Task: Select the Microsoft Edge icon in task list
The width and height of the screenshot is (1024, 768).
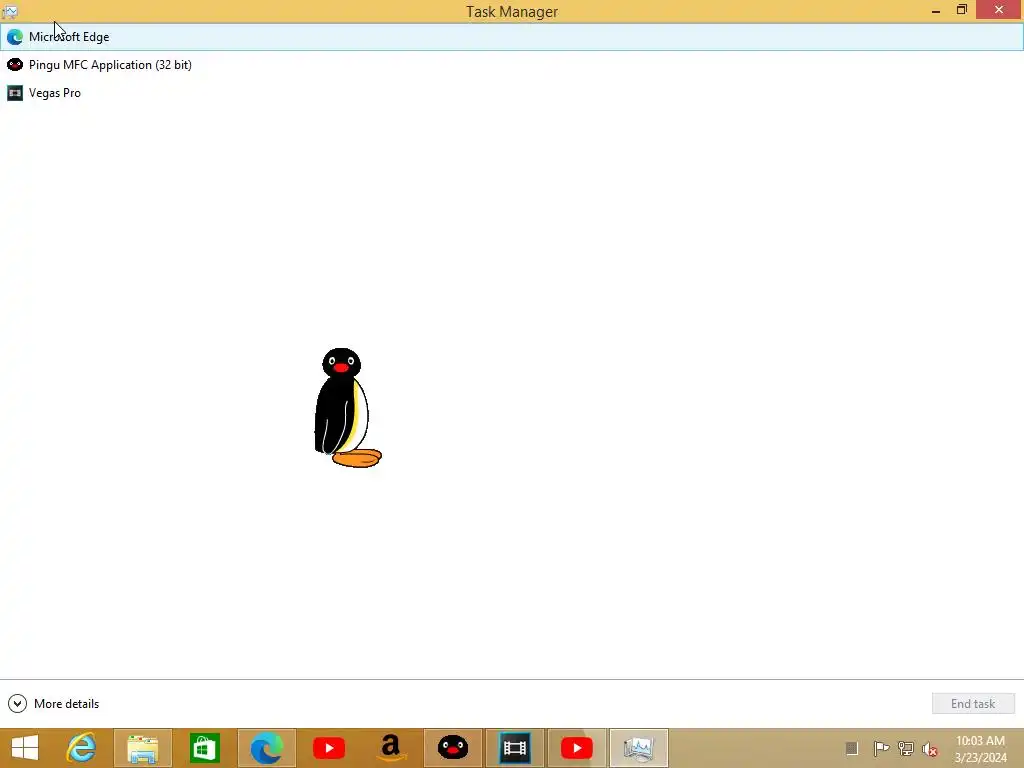Action: (x=14, y=37)
